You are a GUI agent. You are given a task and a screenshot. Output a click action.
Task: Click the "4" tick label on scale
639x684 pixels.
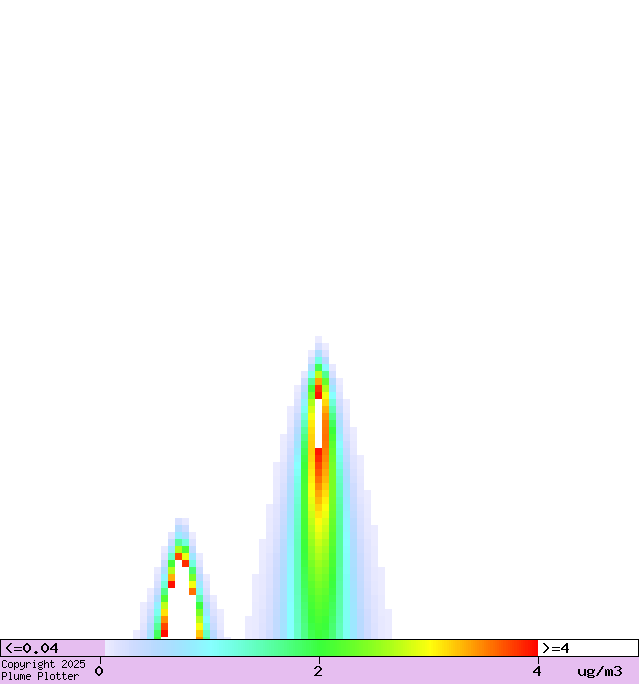click(x=537, y=671)
